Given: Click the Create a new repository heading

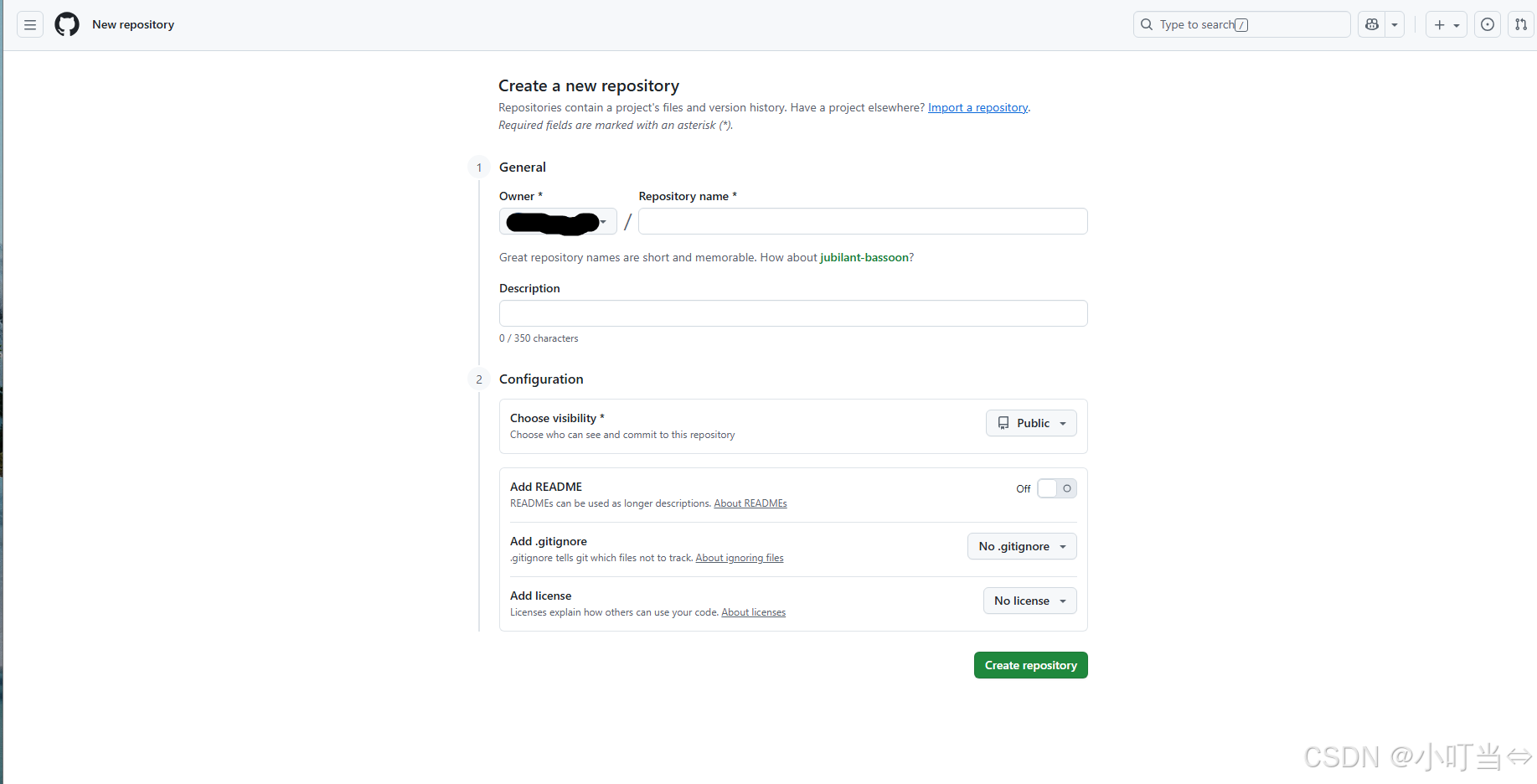Looking at the screenshot, I should [589, 85].
